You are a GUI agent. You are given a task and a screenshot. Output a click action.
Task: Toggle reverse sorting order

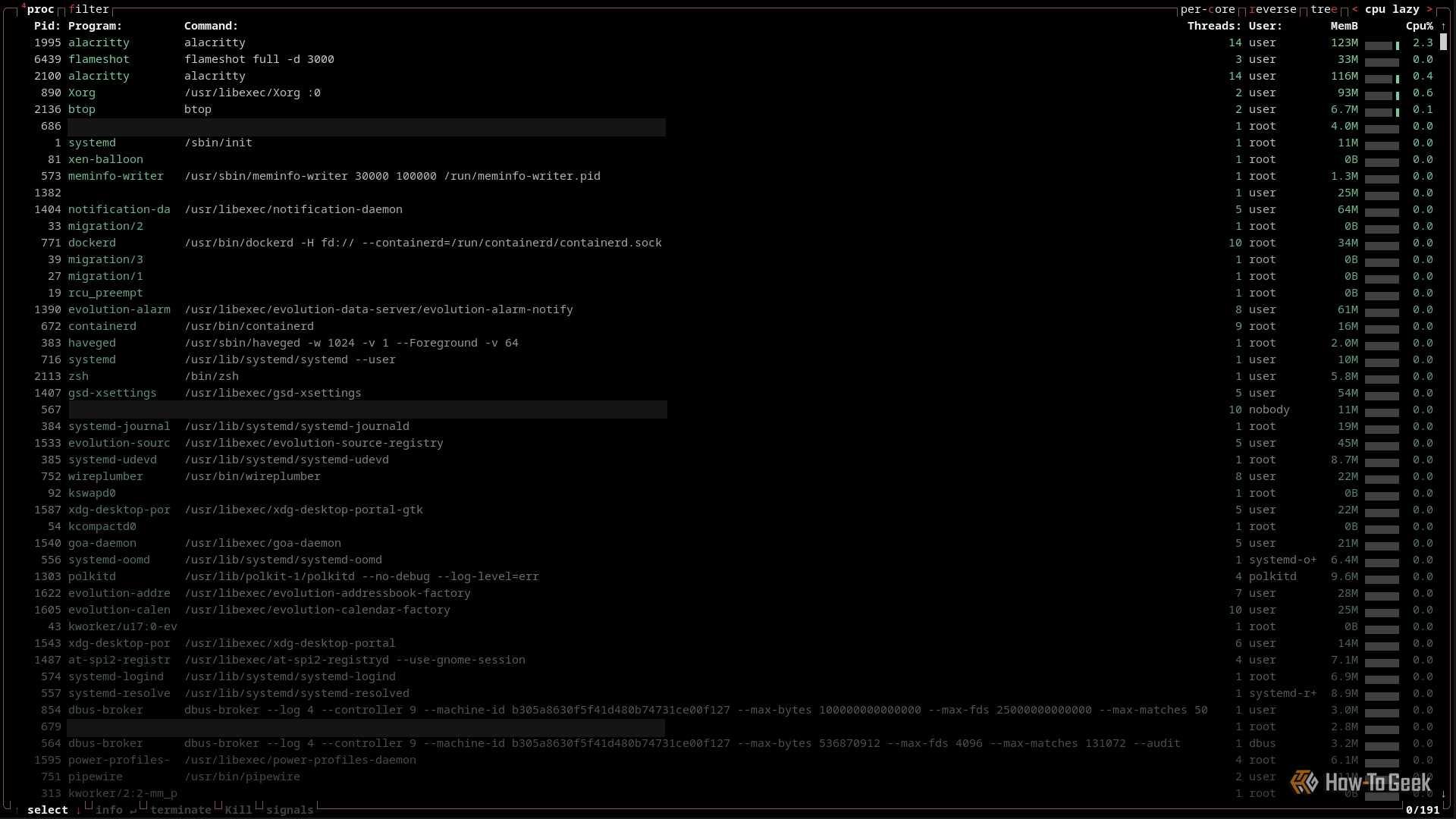tap(1272, 9)
